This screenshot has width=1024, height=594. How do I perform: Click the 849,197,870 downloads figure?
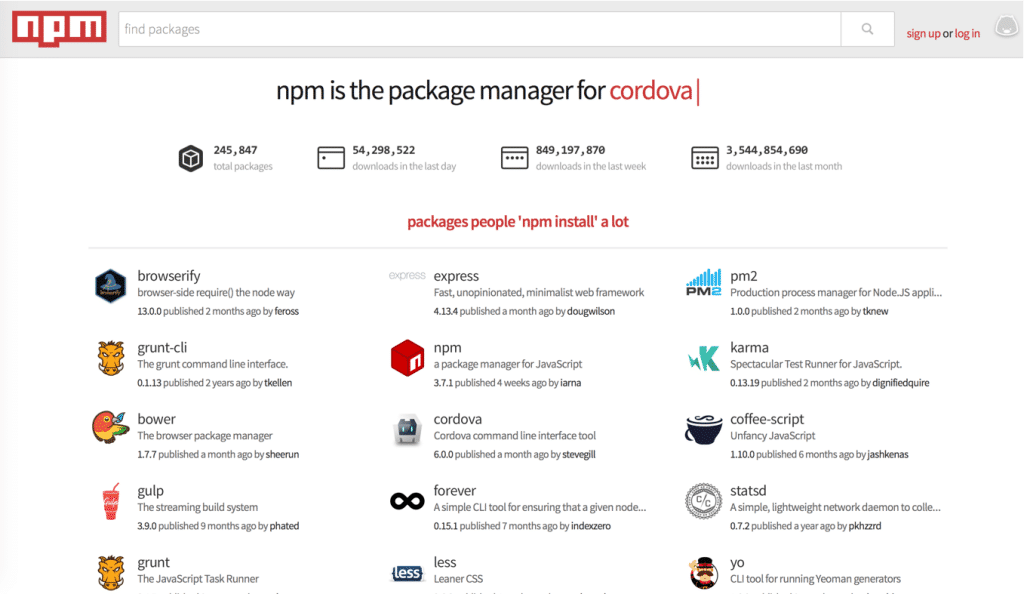(x=570, y=150)
